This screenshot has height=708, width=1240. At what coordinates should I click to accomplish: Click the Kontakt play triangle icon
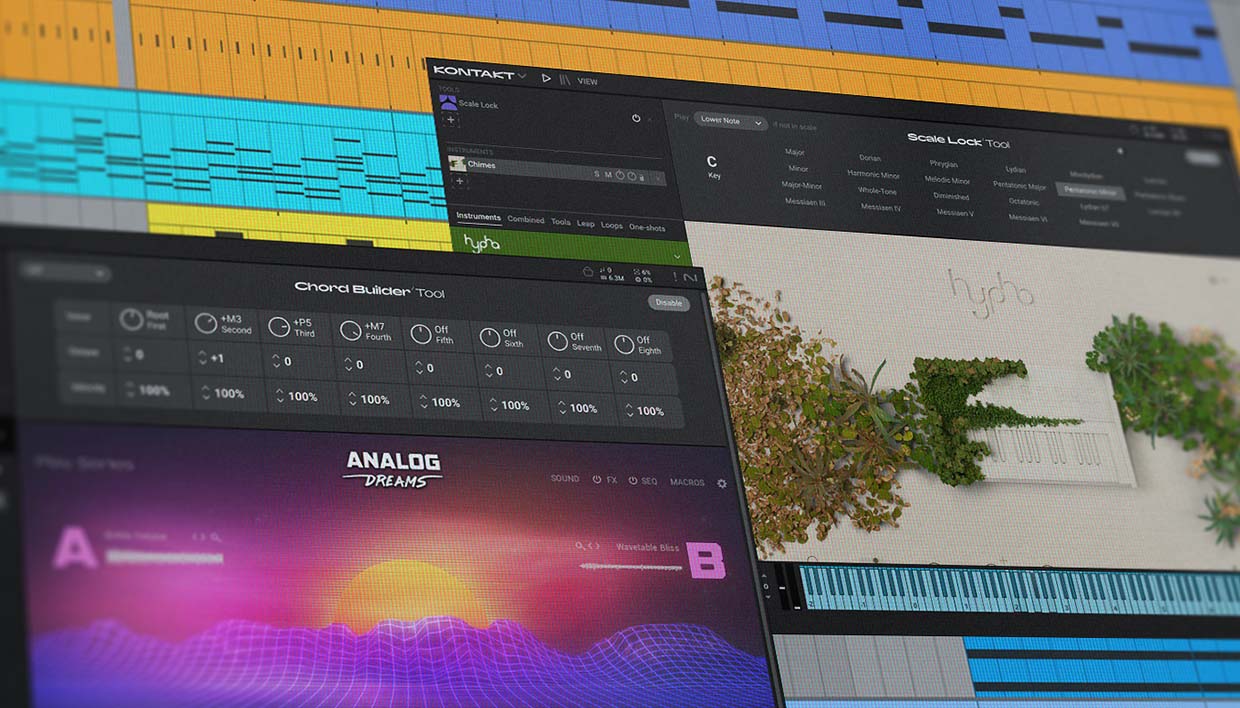[546, 77]
